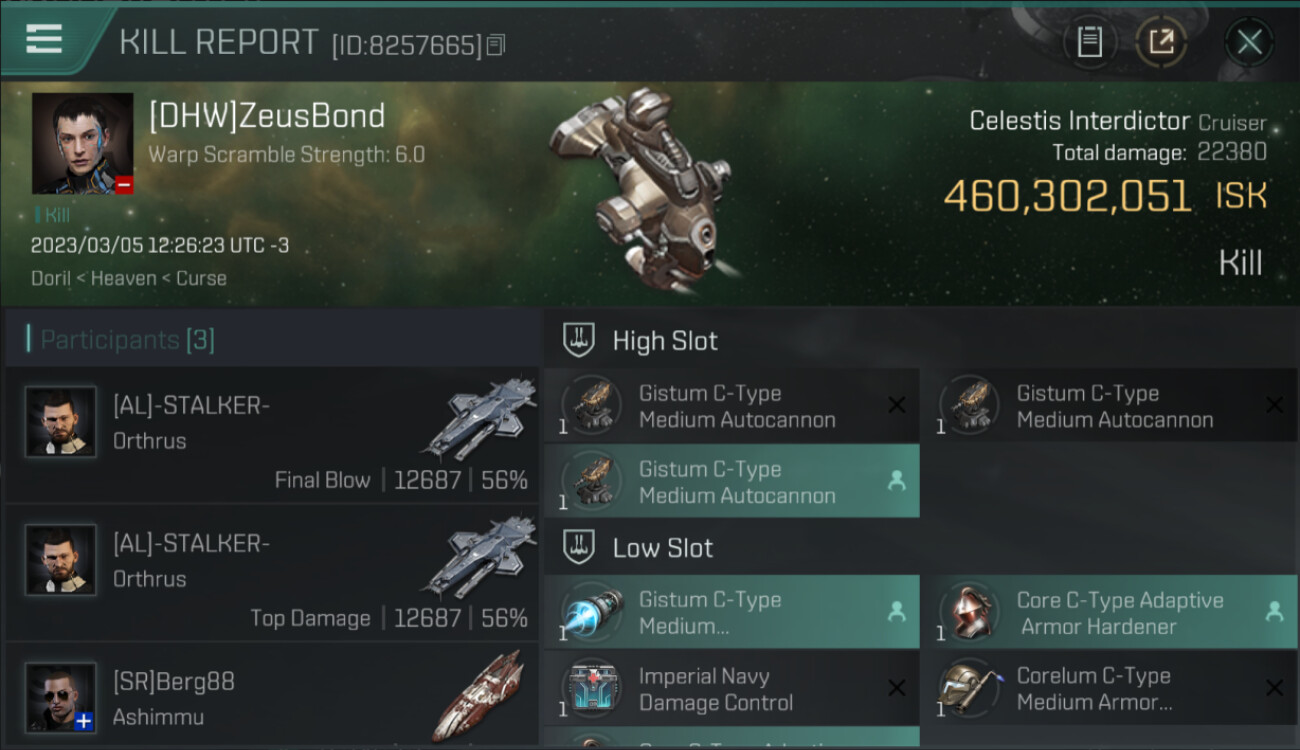Screen dimensions: 1300x750
Task: Click Core C-Type Adaptive Armor Hardener icon
Action: tap(970, 612)
